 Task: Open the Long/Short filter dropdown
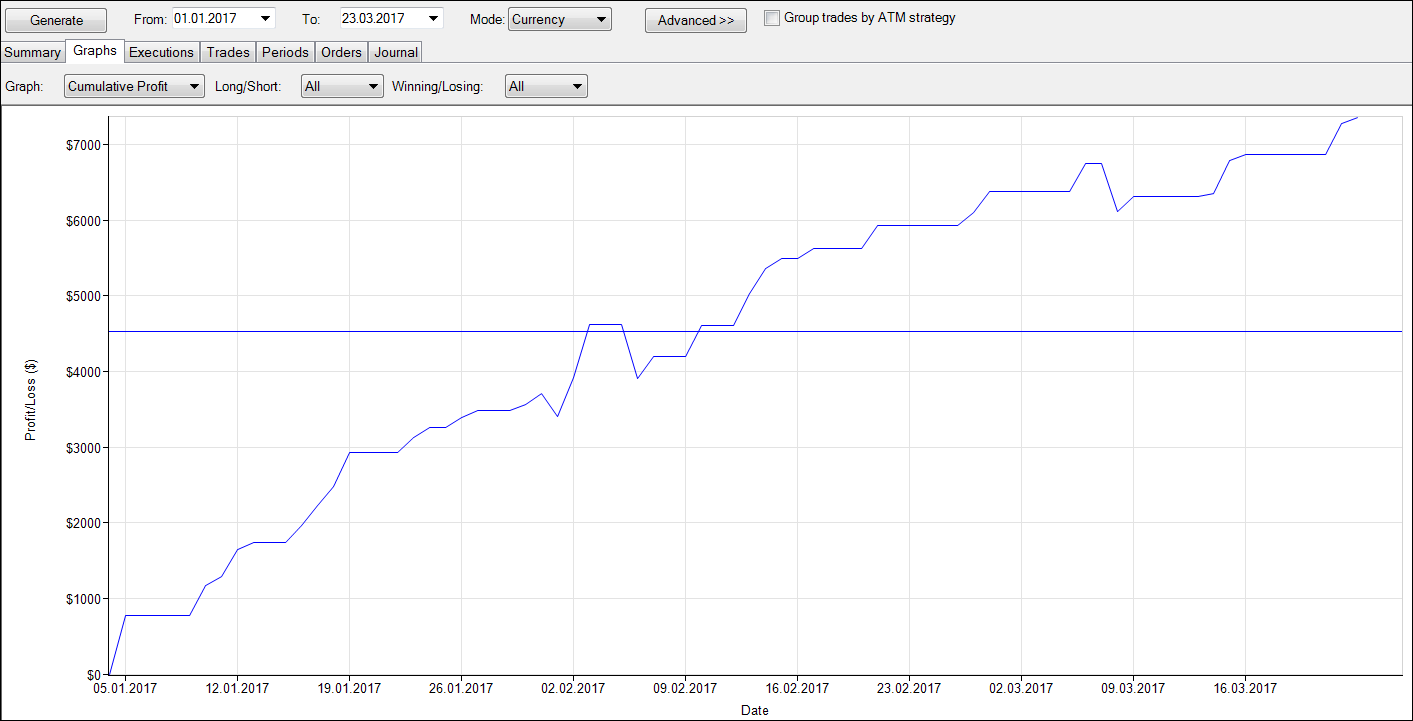[374, 87]
